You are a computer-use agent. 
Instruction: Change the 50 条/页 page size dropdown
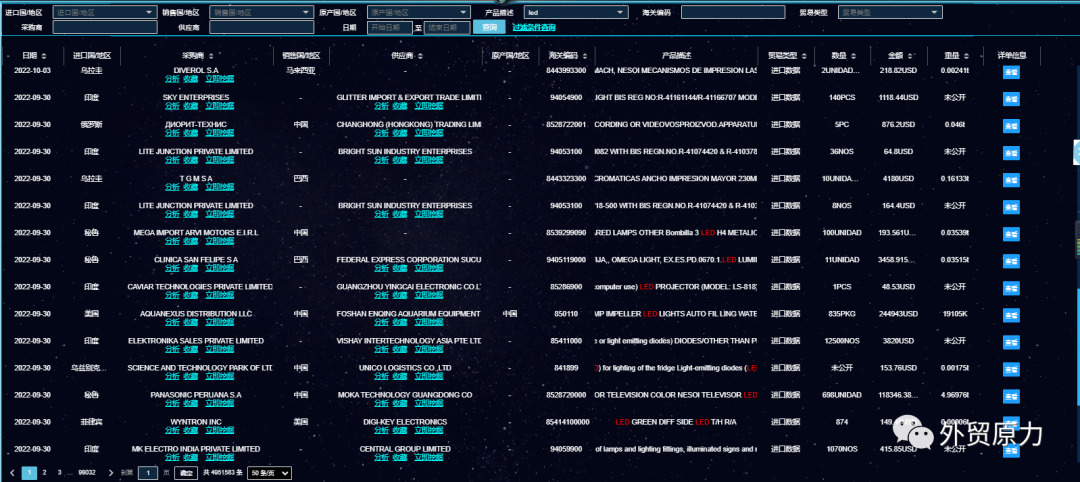pos(269,473)
